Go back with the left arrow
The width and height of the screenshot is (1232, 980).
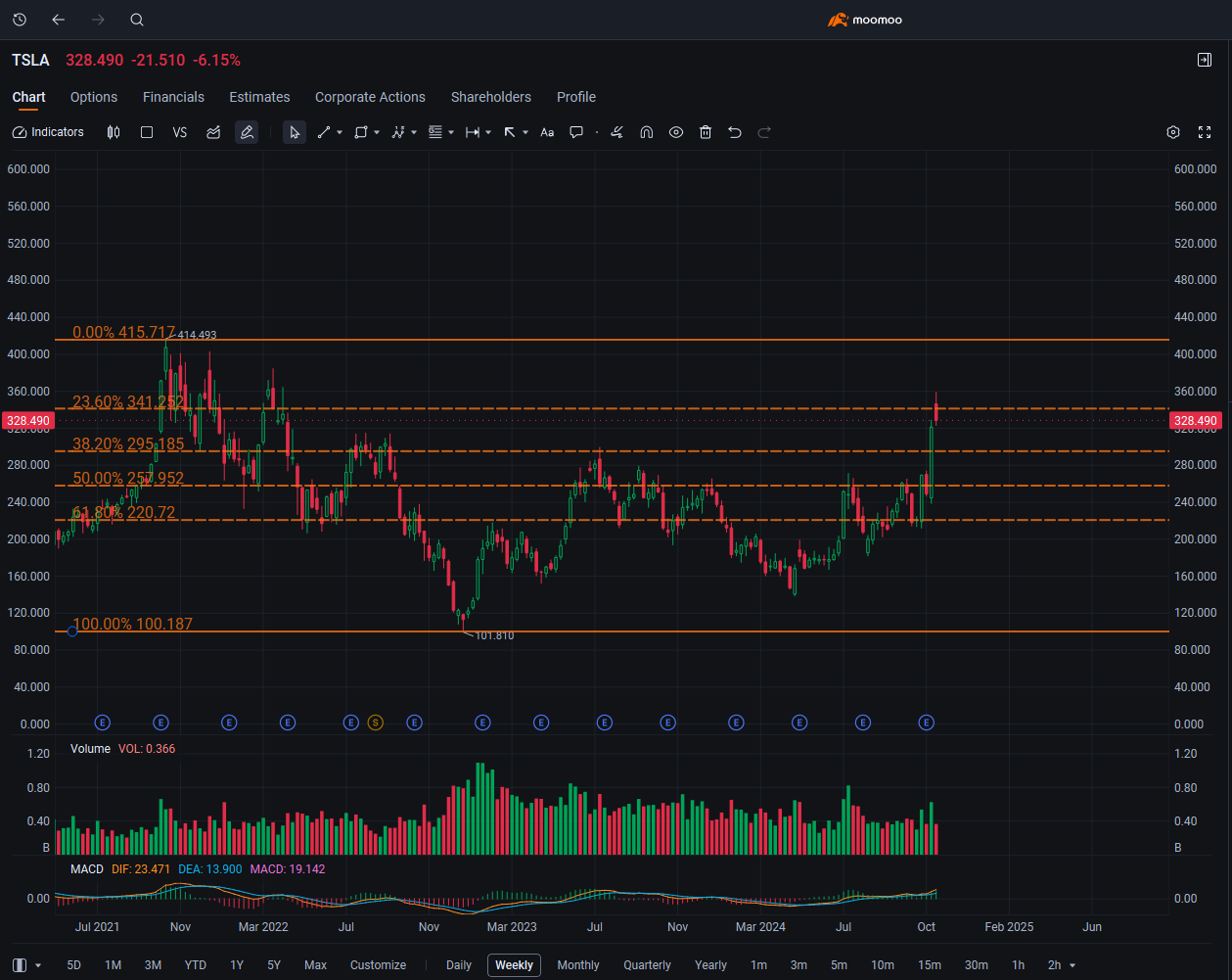[x=58, y=20]
